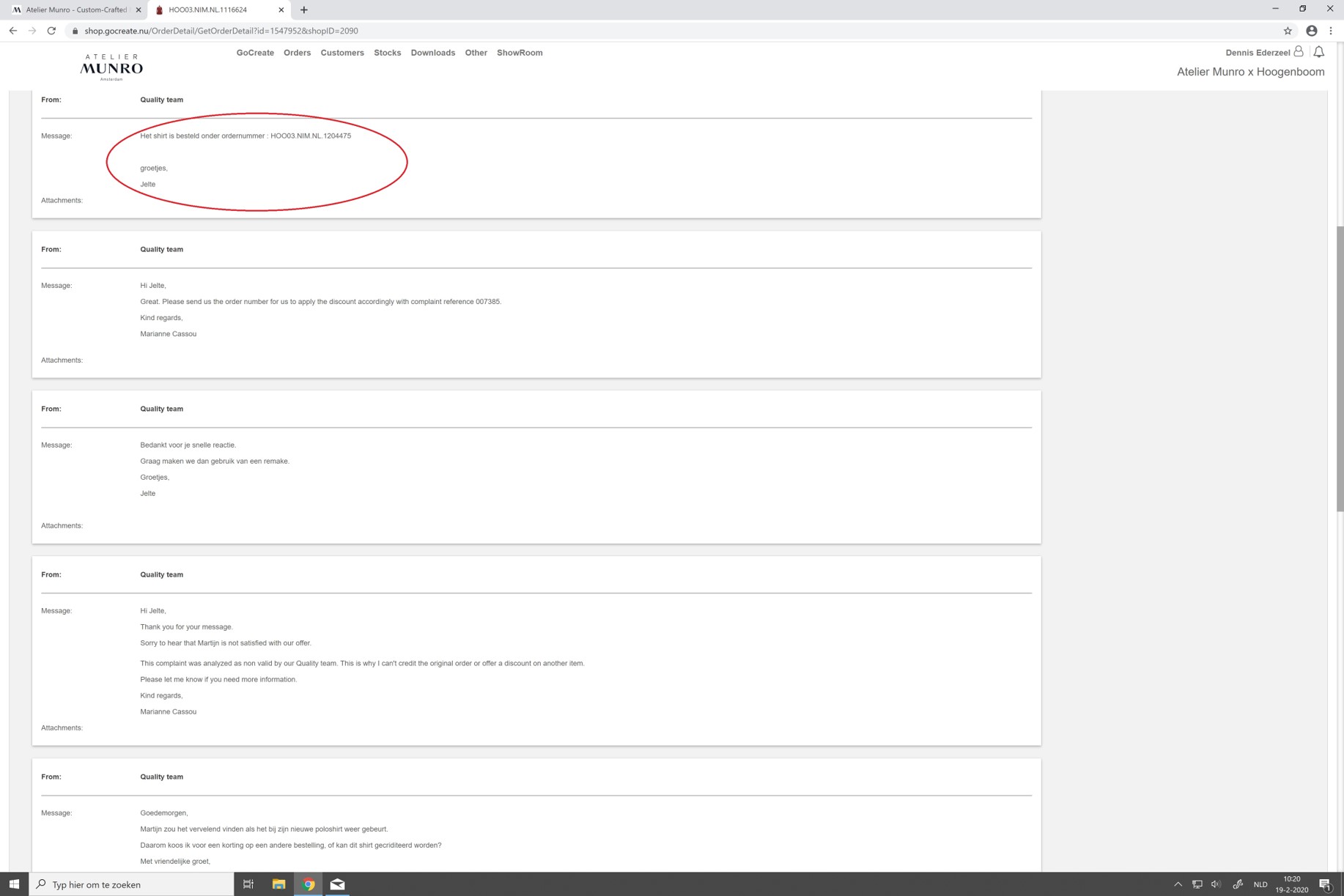This screenshot has width=1344, height=896.
Task: Open the Downloads menu
Action: click(x=432, y=53)
